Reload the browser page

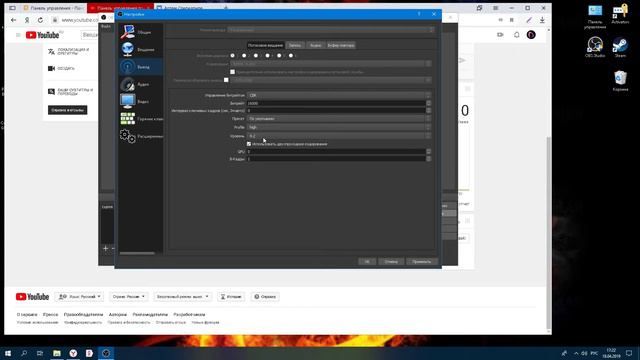[40, 20]
